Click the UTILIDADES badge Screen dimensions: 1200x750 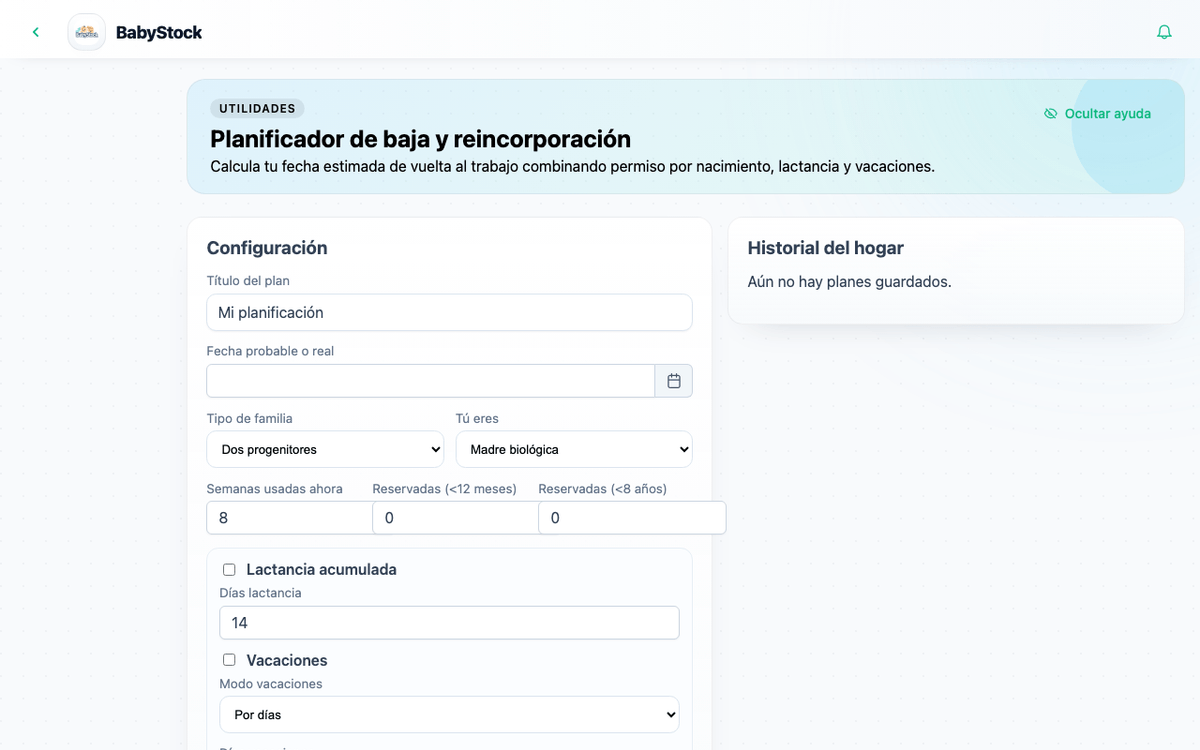click(x=257, y=109)
